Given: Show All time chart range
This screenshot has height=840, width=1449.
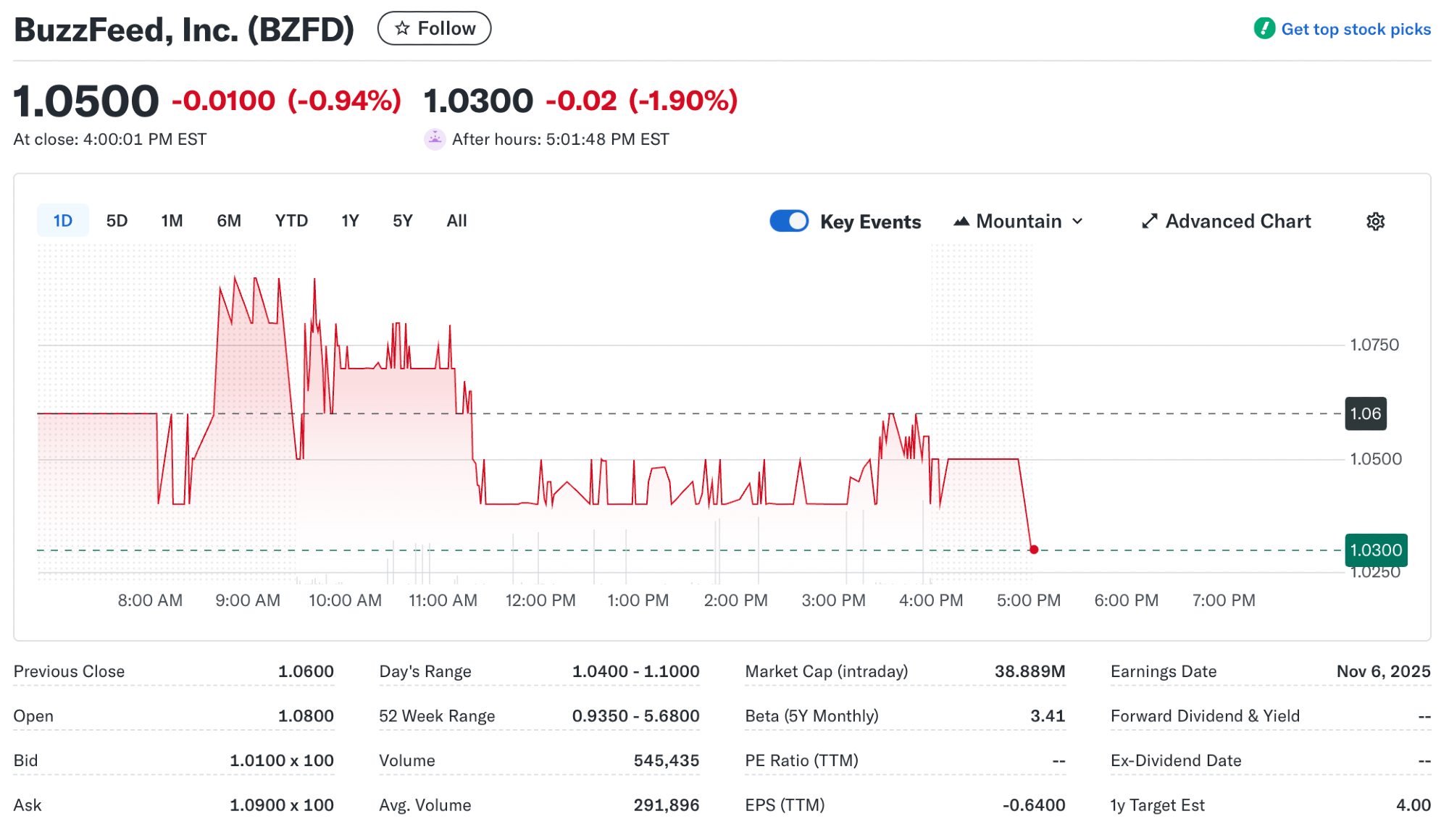Looking at the screenshot, I should tap(456, 221).
